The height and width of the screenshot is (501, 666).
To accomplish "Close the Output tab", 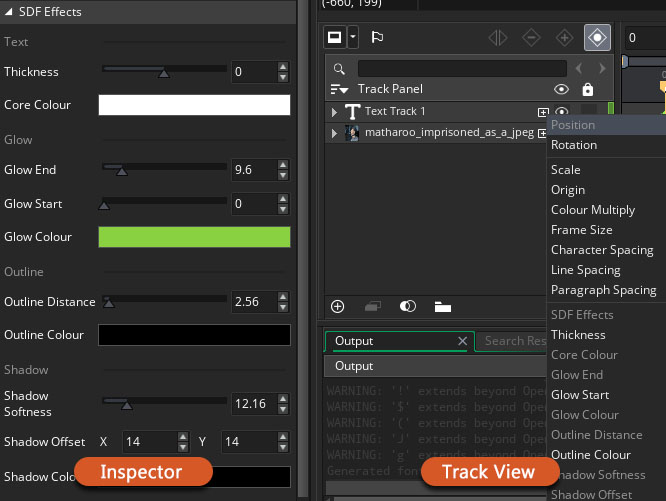I will tap(463, 341).
